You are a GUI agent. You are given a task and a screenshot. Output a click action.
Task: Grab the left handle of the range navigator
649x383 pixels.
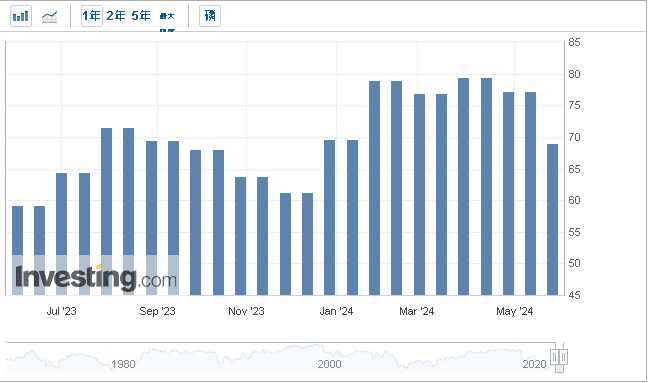[x=555, y=357]
